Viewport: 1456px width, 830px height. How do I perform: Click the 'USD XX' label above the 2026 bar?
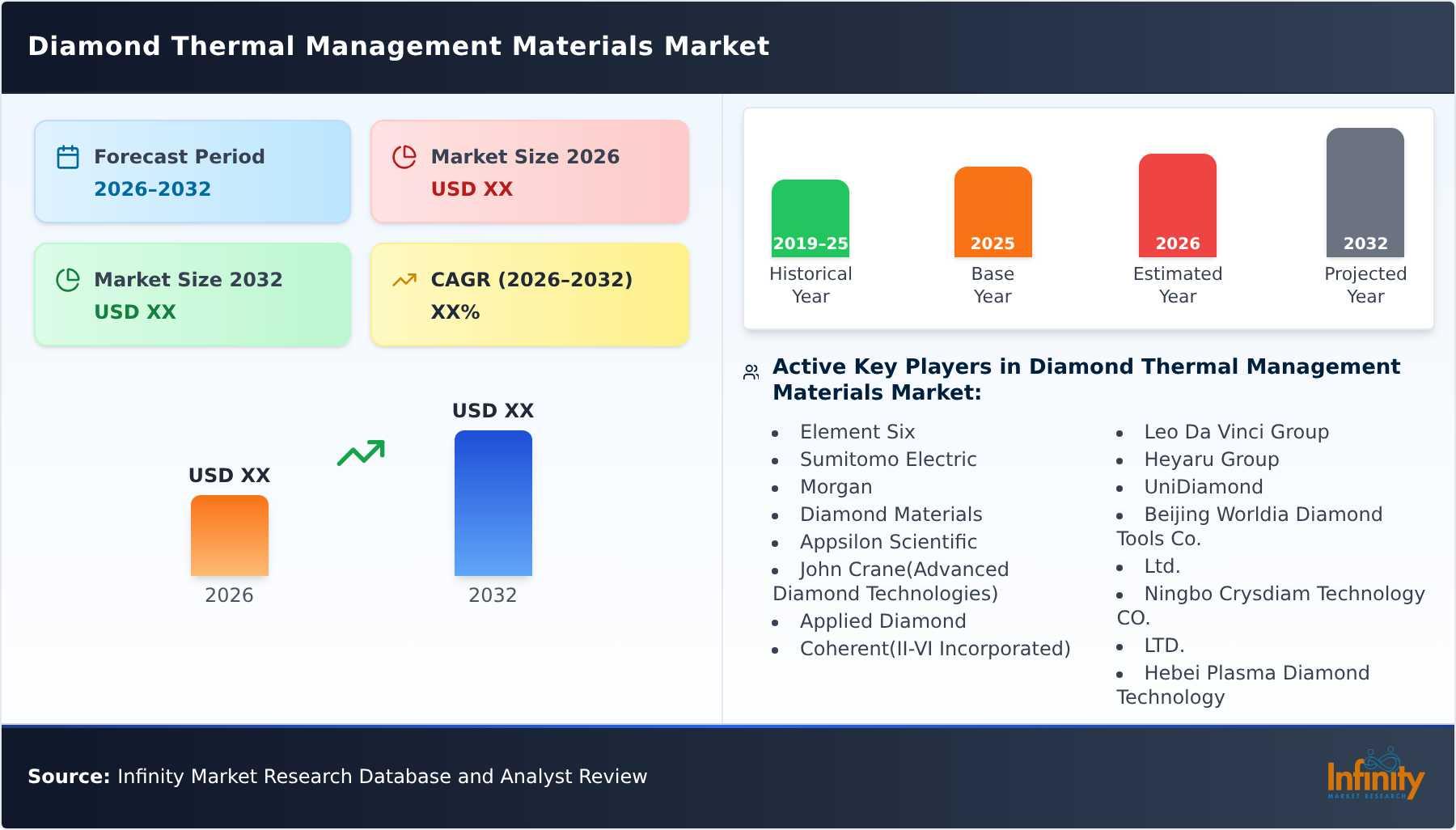click(x=230, y=476)
